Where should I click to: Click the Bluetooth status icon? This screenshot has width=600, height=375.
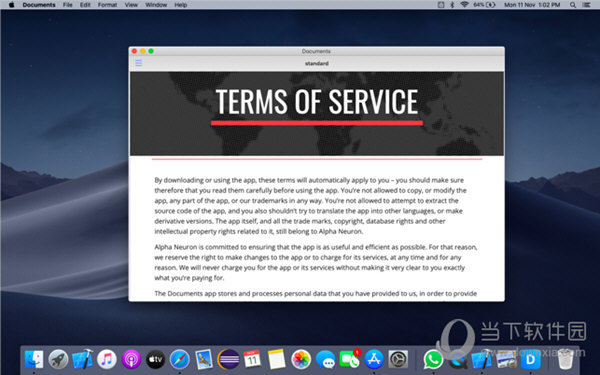tap(452, 5)
